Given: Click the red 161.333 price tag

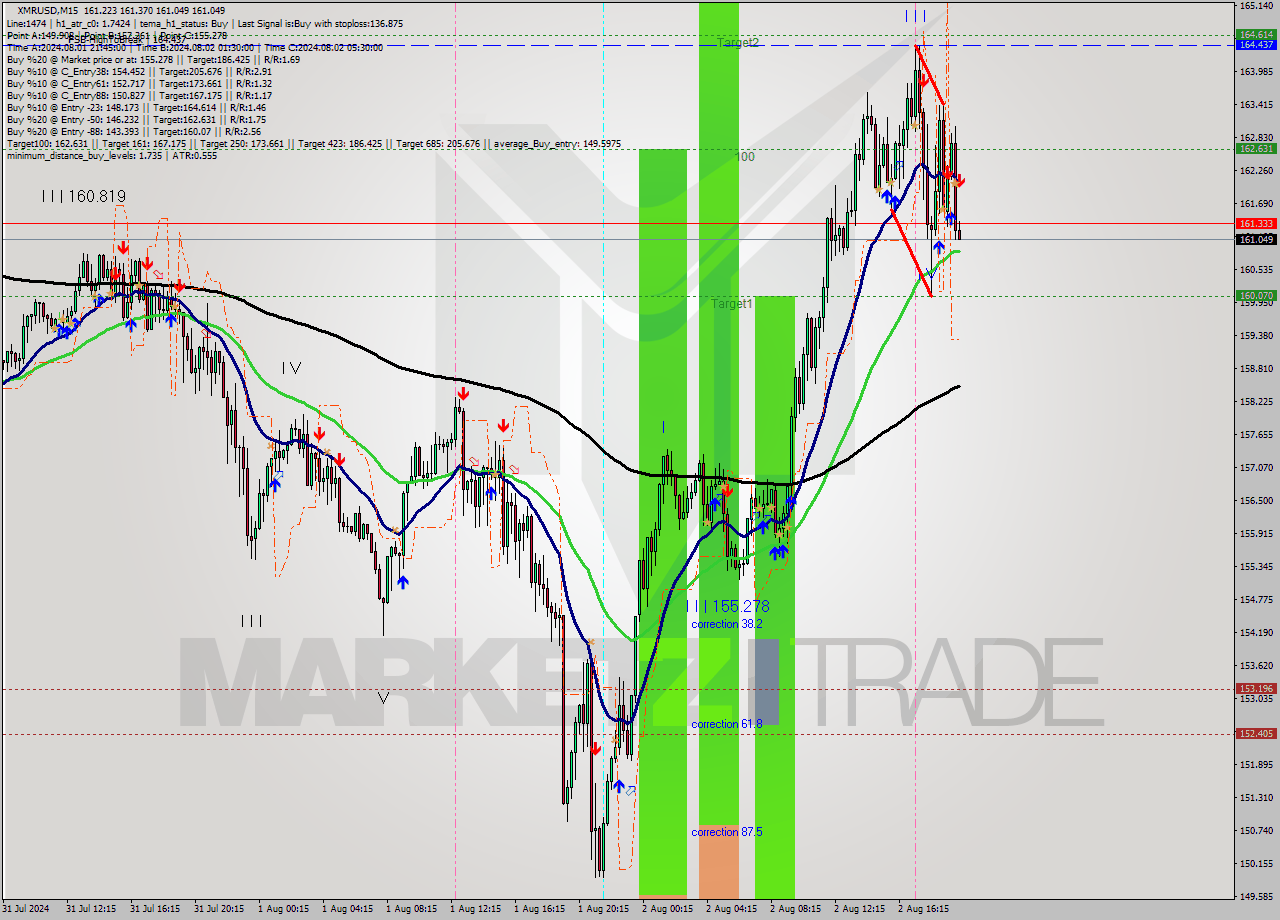Looking at the screenshot, I should tap(1256, 224).
